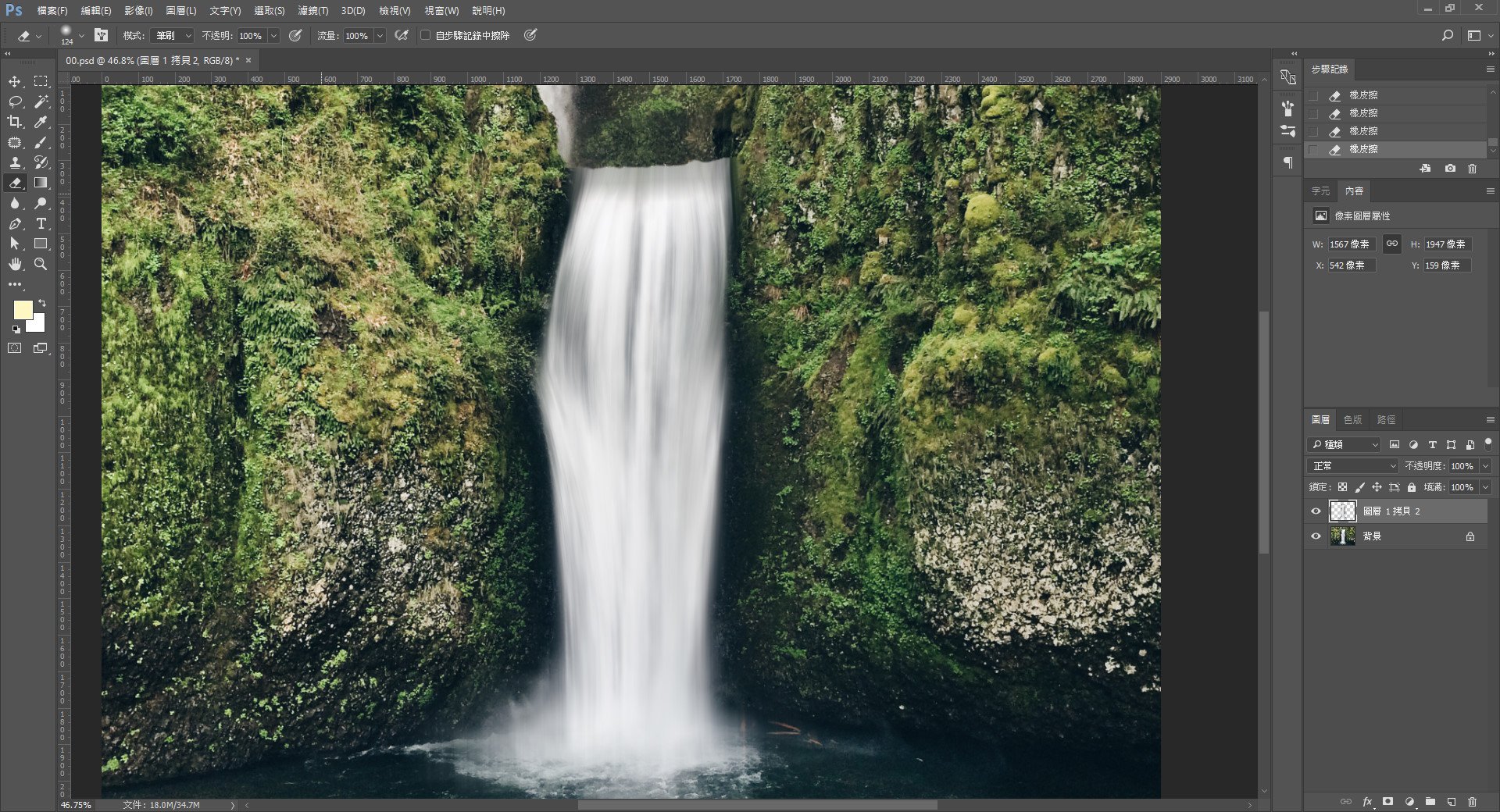Toggle history brush source on first 橡皮擦 state
The height and width of the screenshot is (812, 1500).
pyautogui.click(x=1313, y=95)
